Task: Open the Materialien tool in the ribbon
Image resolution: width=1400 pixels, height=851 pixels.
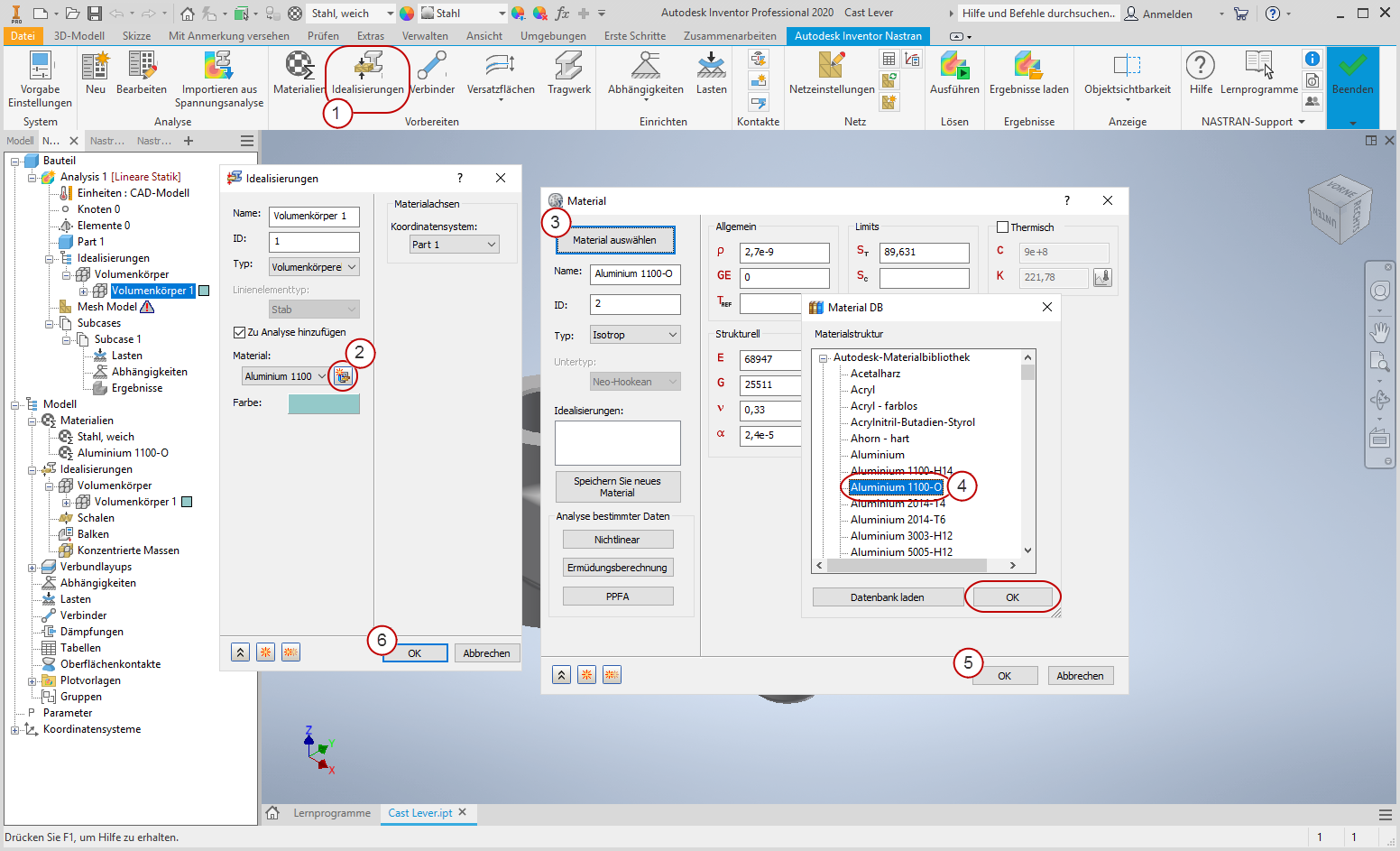Action: tap(299, 72)
